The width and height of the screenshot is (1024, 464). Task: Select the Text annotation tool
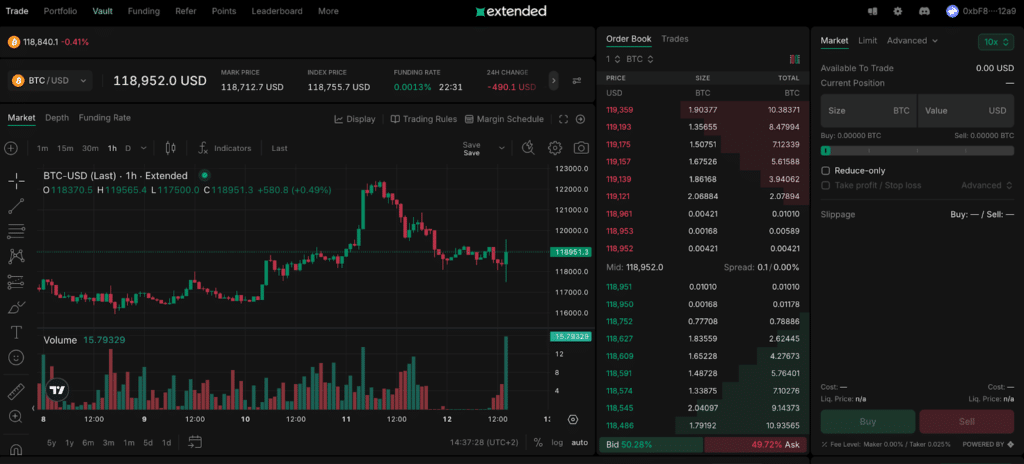click(x=16, y=332)
